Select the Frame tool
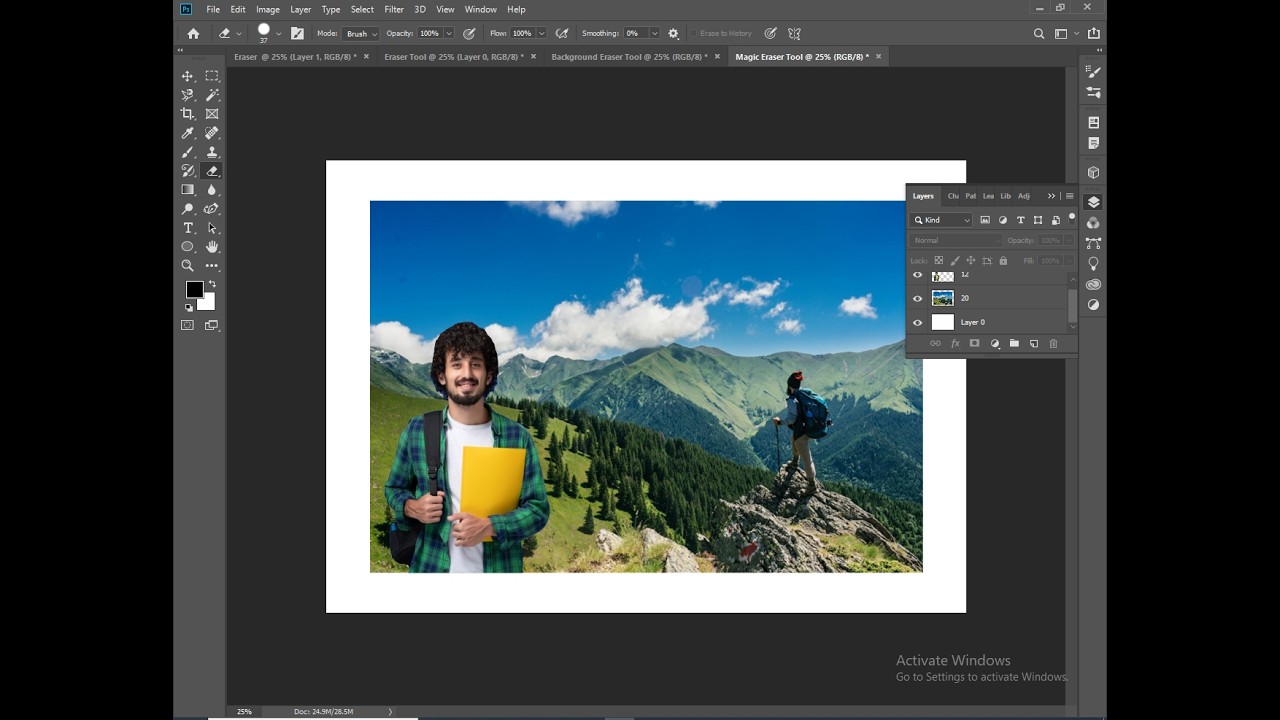Image resolution: width=1280 pixels, height=720 pixels. click(212, 114)
